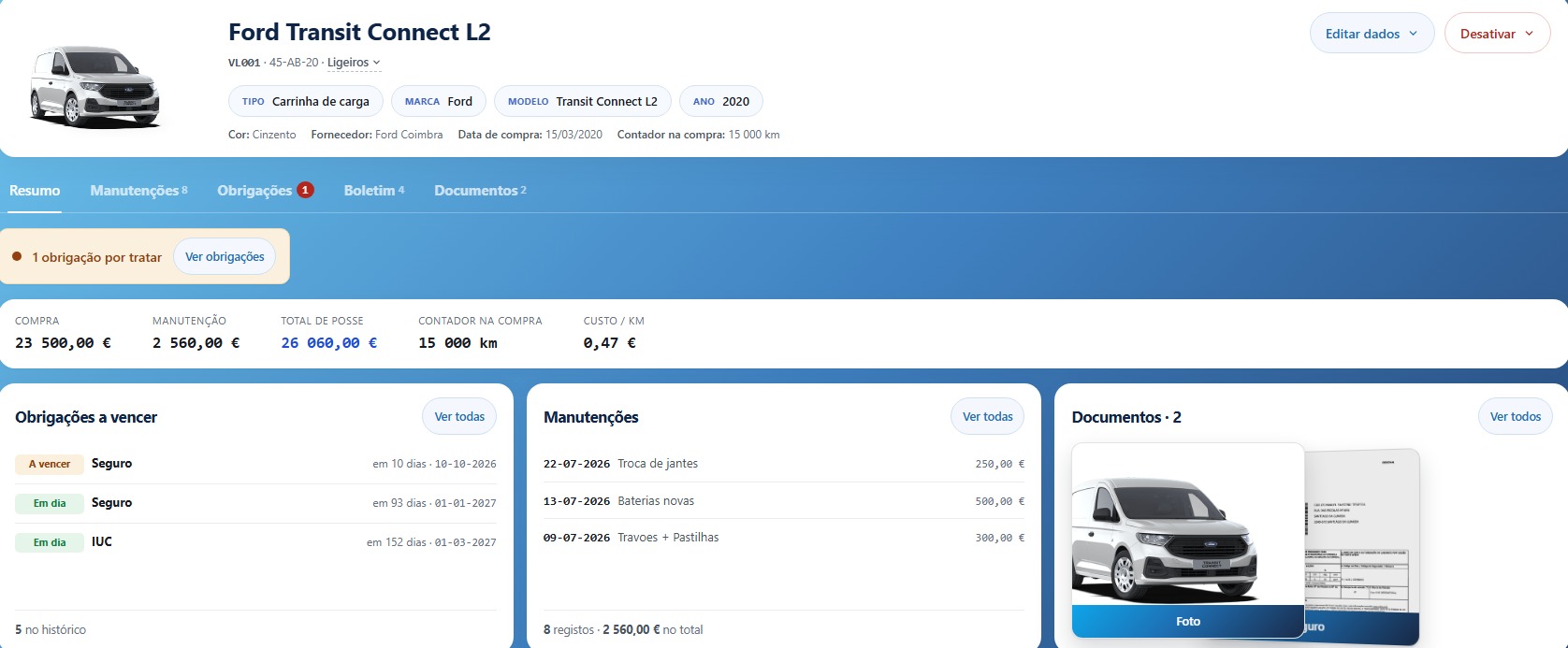Image resolution: width=1568 pixels, height=648 pixels.
Task: Open the Editar dados dropdown
Action: pyautogui.click(x=1372, y=34)
